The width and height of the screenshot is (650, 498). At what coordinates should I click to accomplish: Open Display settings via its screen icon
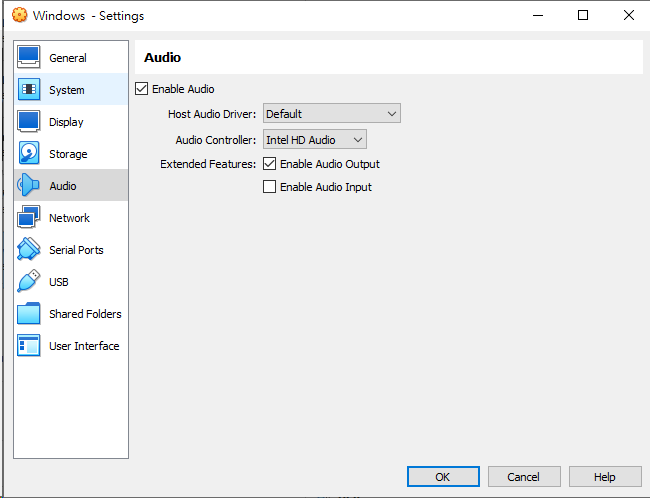click(x=29, y=122)
